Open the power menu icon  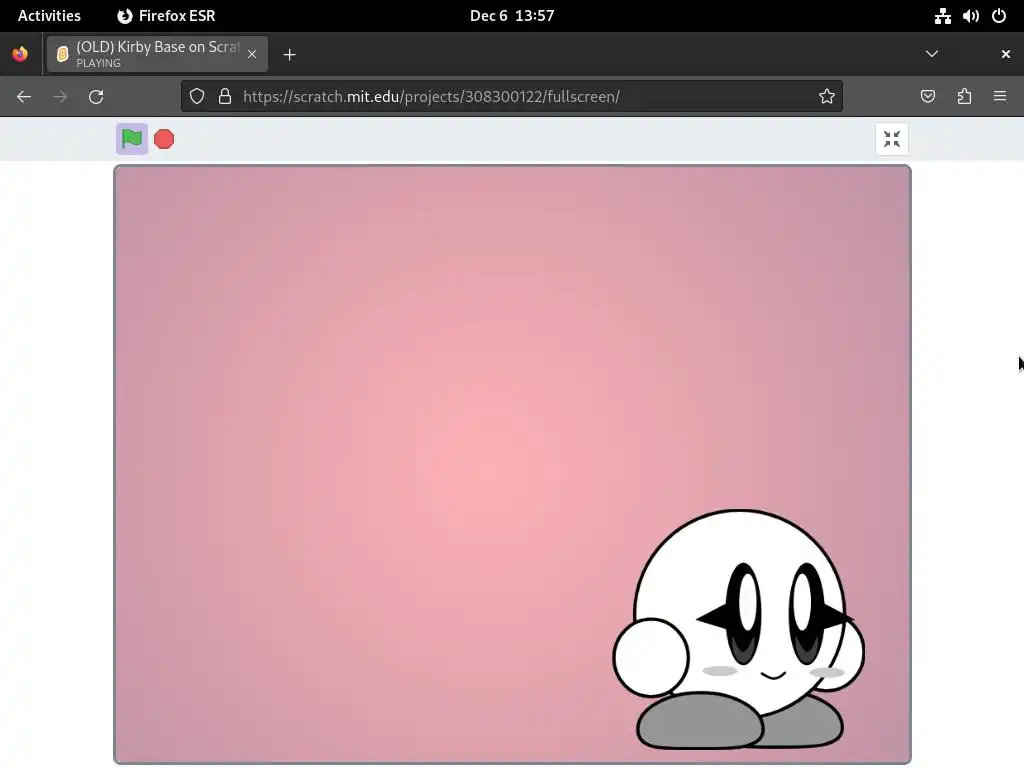(999, 16)
